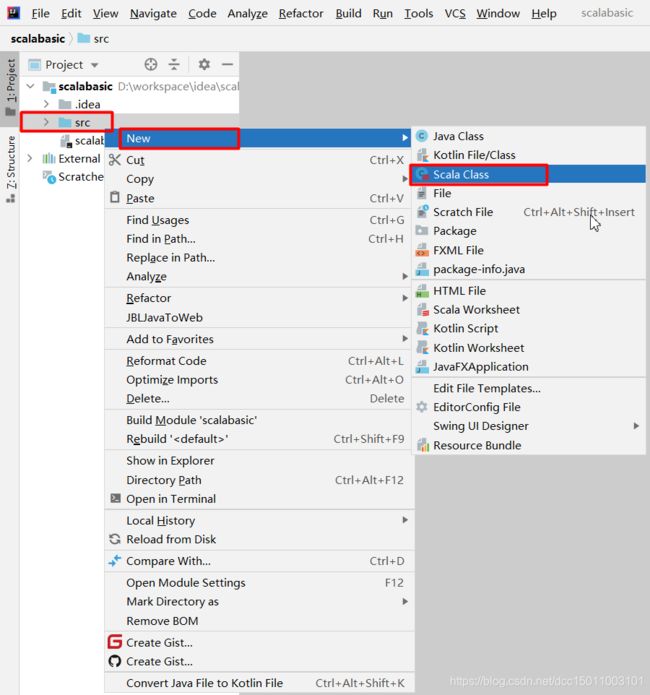Open the File menu
The height and width of the screenshot is (695, 650).
tap(40, 14)
